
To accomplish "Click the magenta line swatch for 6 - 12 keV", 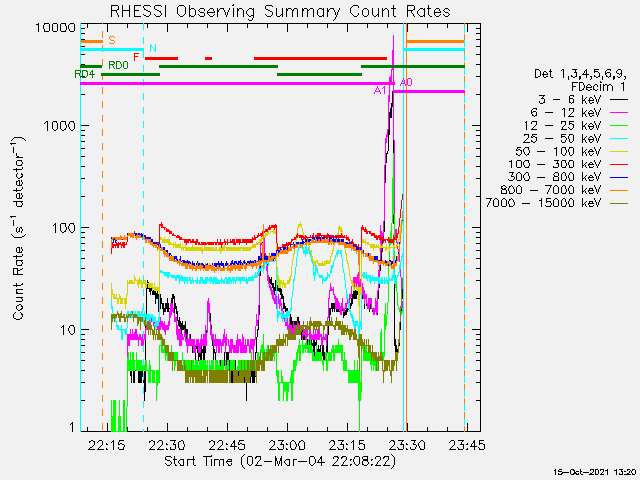I will (x=619, y=113).
